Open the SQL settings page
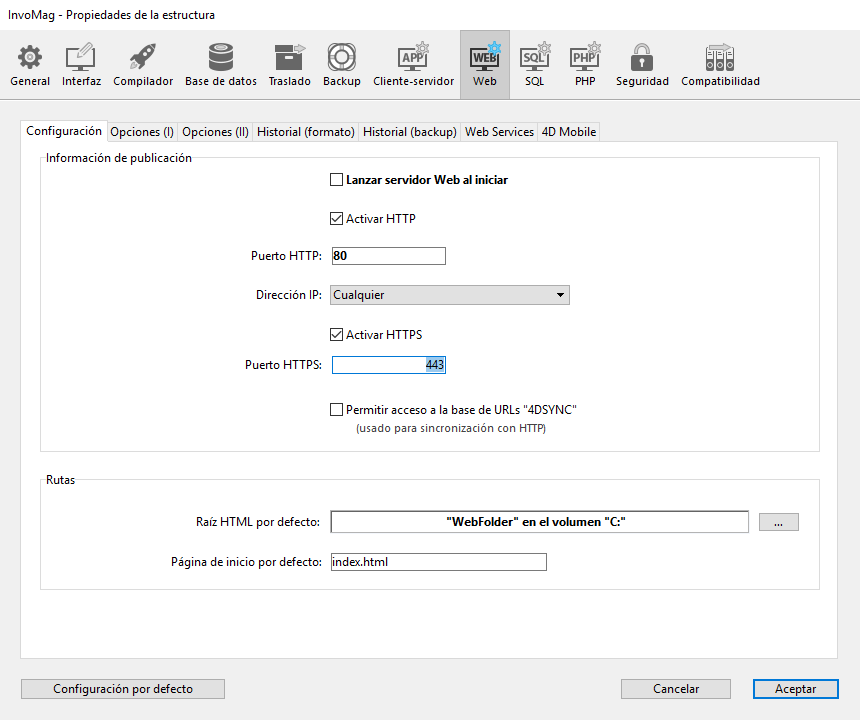 [535, 65]
